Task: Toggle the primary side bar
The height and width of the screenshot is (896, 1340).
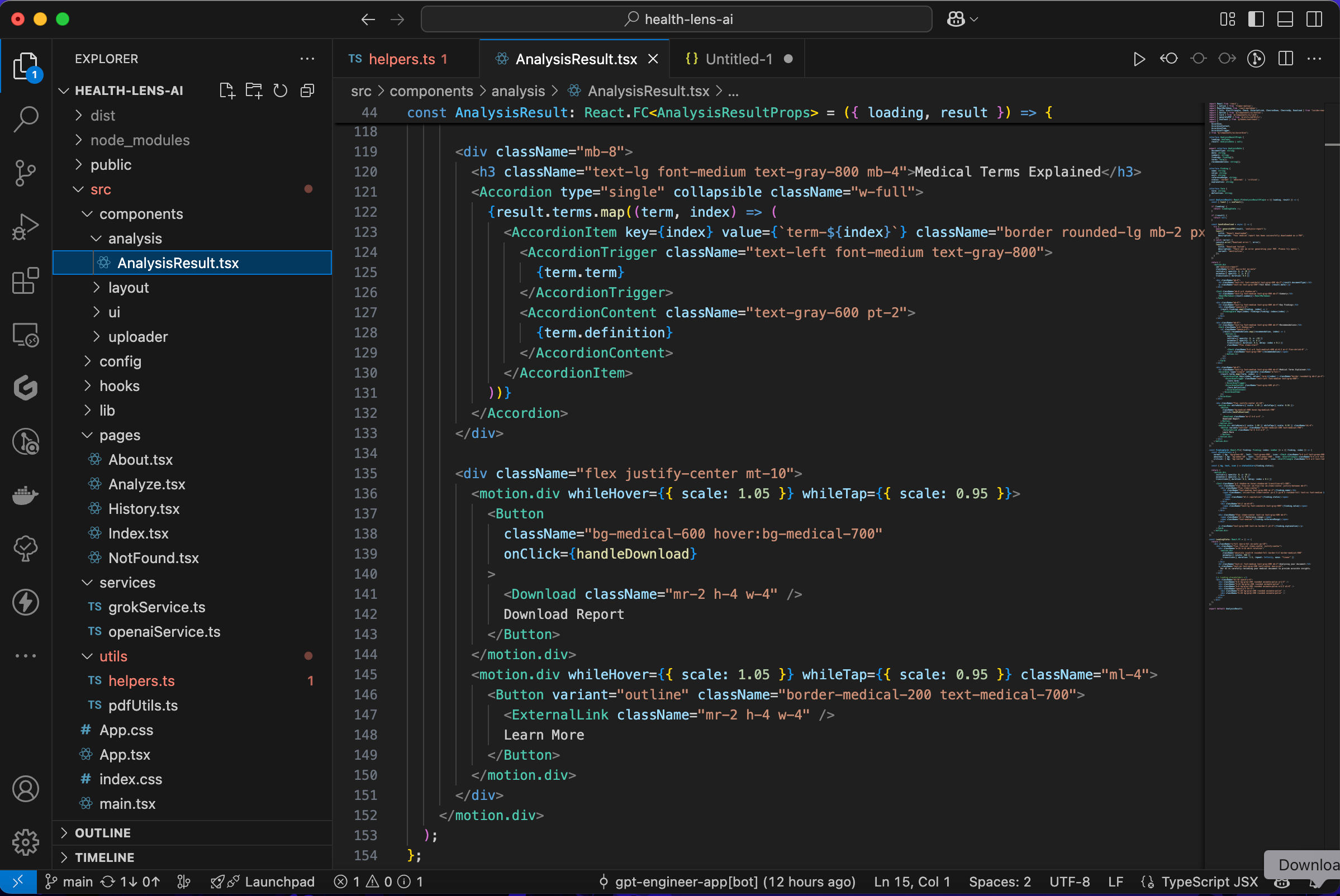Action: tap(1256, 20)
